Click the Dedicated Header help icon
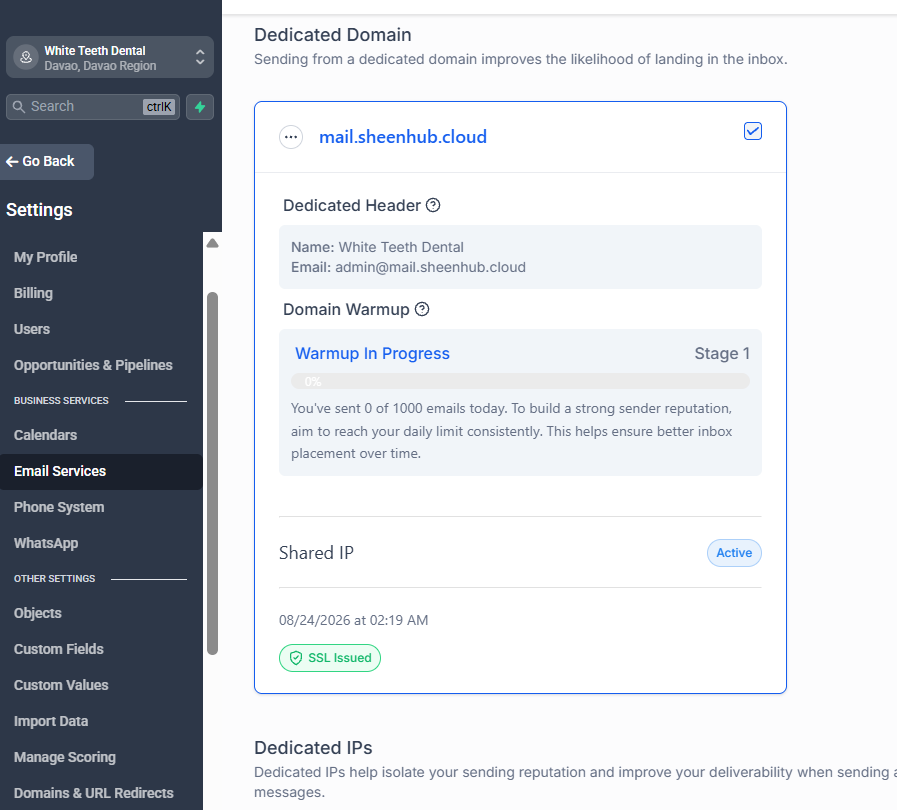 (433, 205)
